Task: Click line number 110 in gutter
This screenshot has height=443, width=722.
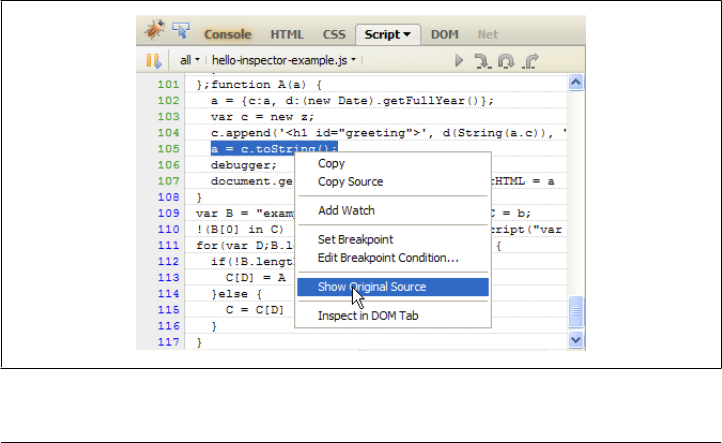Action: [x=168, y=229]
